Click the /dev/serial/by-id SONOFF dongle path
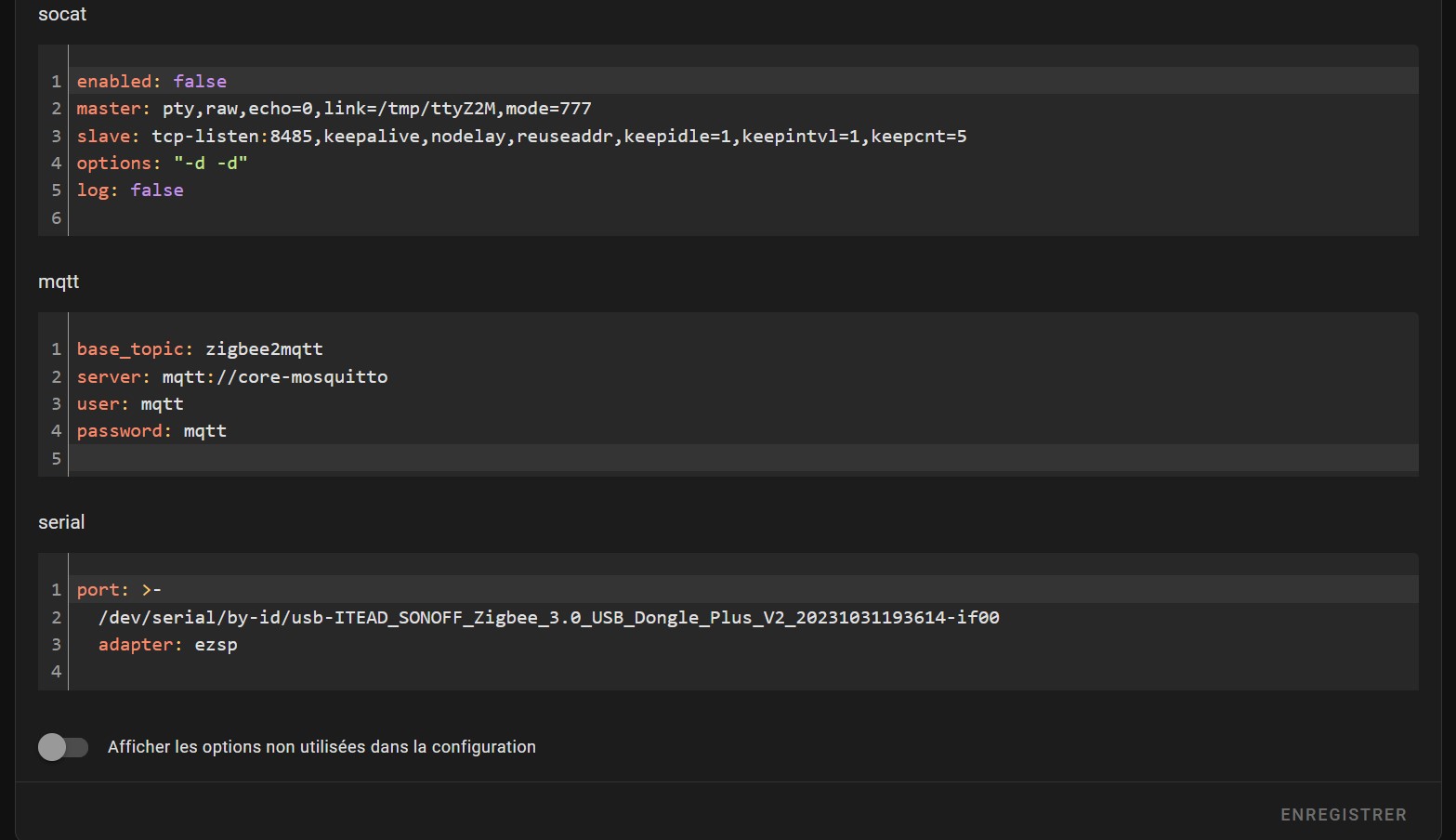The image size is (1456, 840). pyautogui.click(x=548, y=618)
